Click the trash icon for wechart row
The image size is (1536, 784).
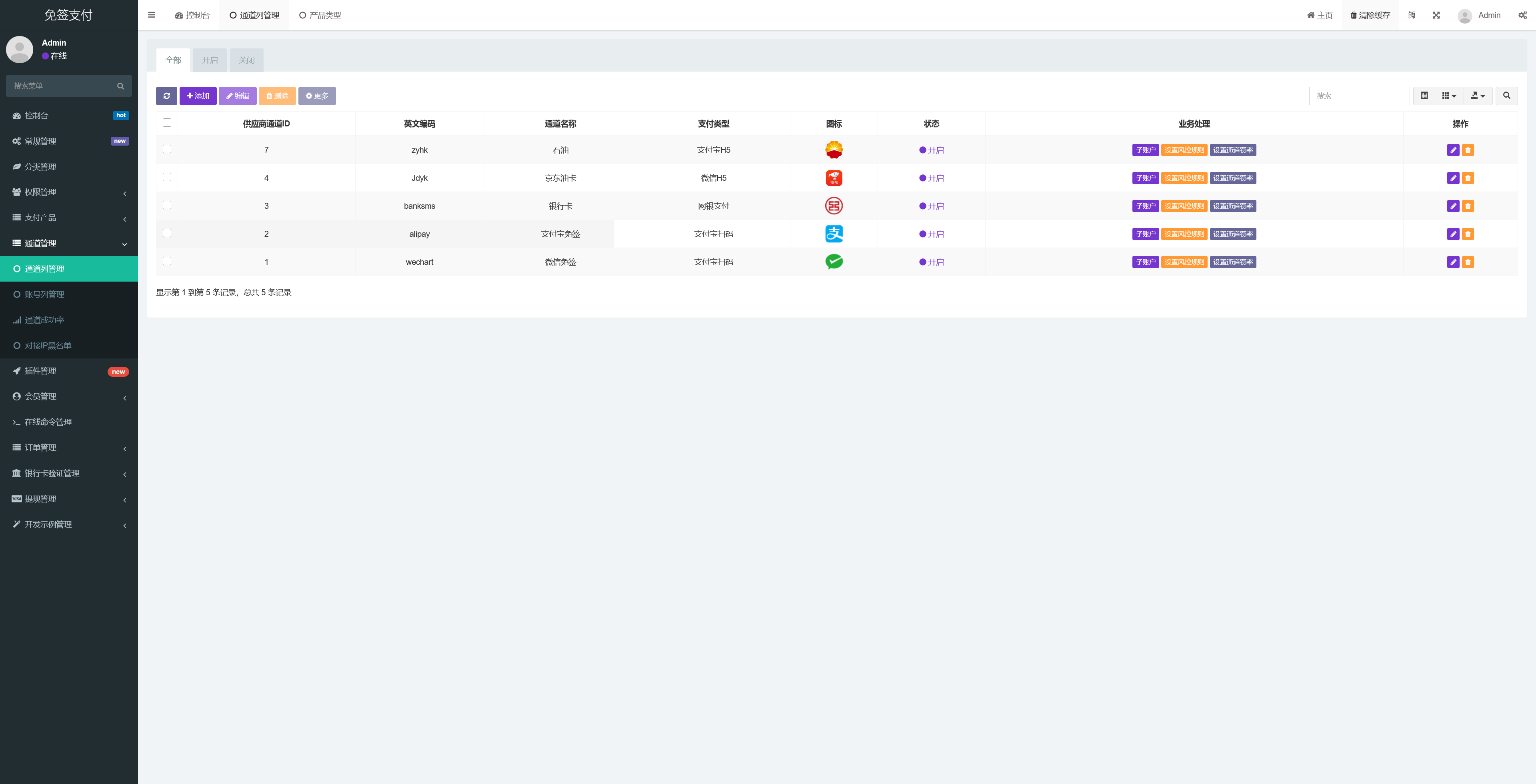point(1468,262)
